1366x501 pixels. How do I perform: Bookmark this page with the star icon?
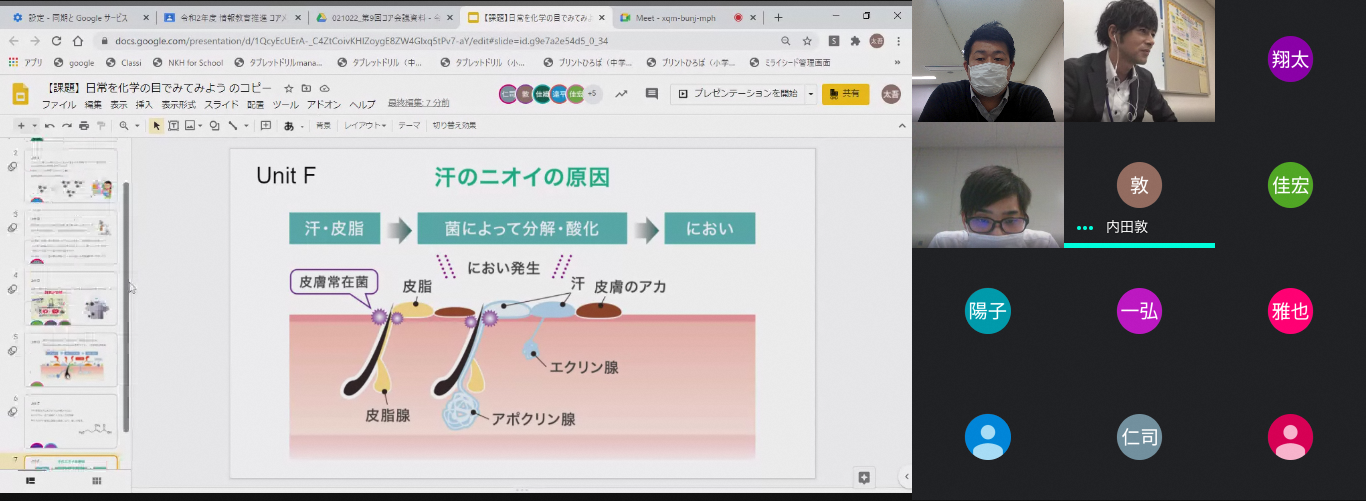coord(807,41)
